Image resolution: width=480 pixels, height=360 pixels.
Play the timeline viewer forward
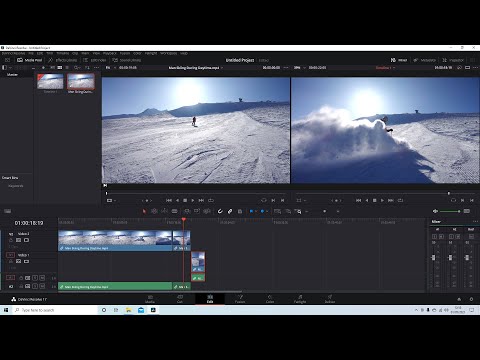(382, 200)
